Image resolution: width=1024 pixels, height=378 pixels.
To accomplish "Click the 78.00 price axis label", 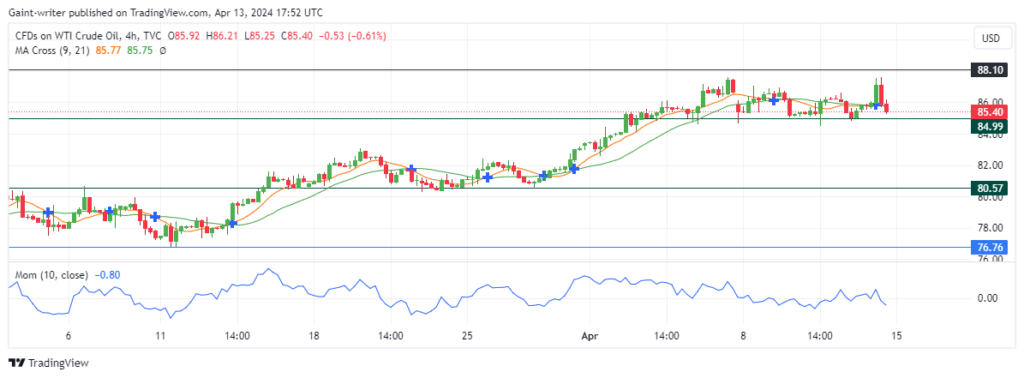I will 990,228.
